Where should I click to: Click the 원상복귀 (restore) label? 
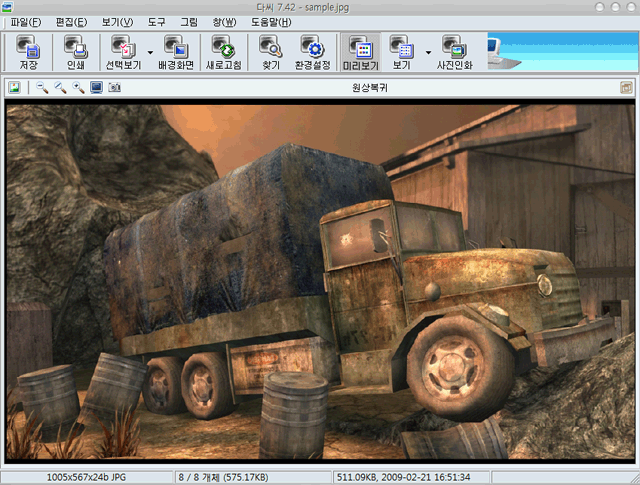click(x=370, y=87)
